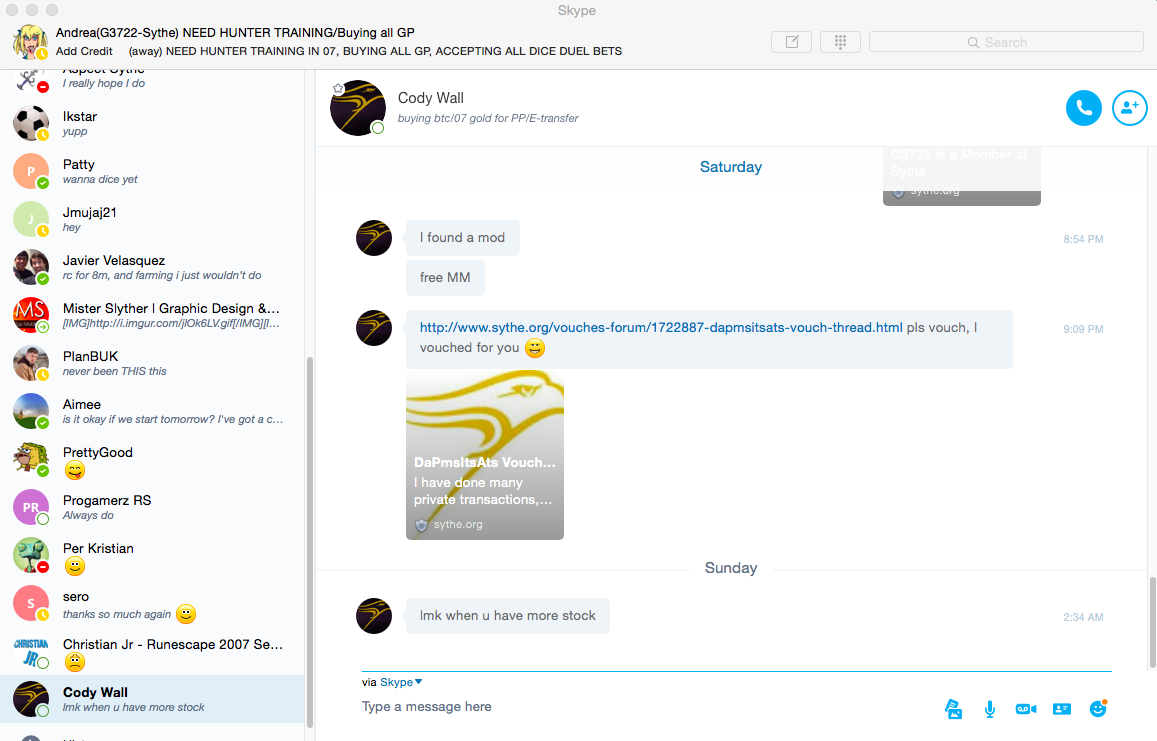Select the Ikstar conversation

(x=152, y=123)
